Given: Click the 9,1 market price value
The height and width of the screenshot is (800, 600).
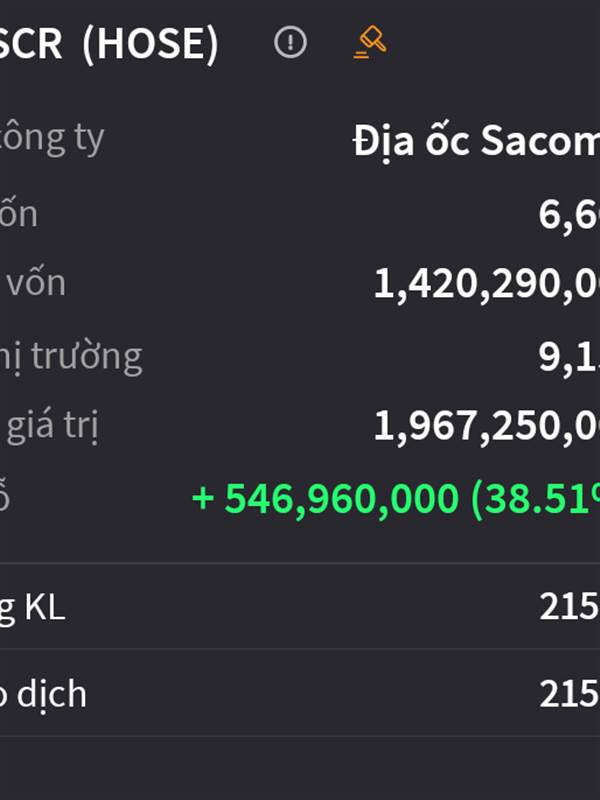Looking at the screenshot, I should point(569,357).
